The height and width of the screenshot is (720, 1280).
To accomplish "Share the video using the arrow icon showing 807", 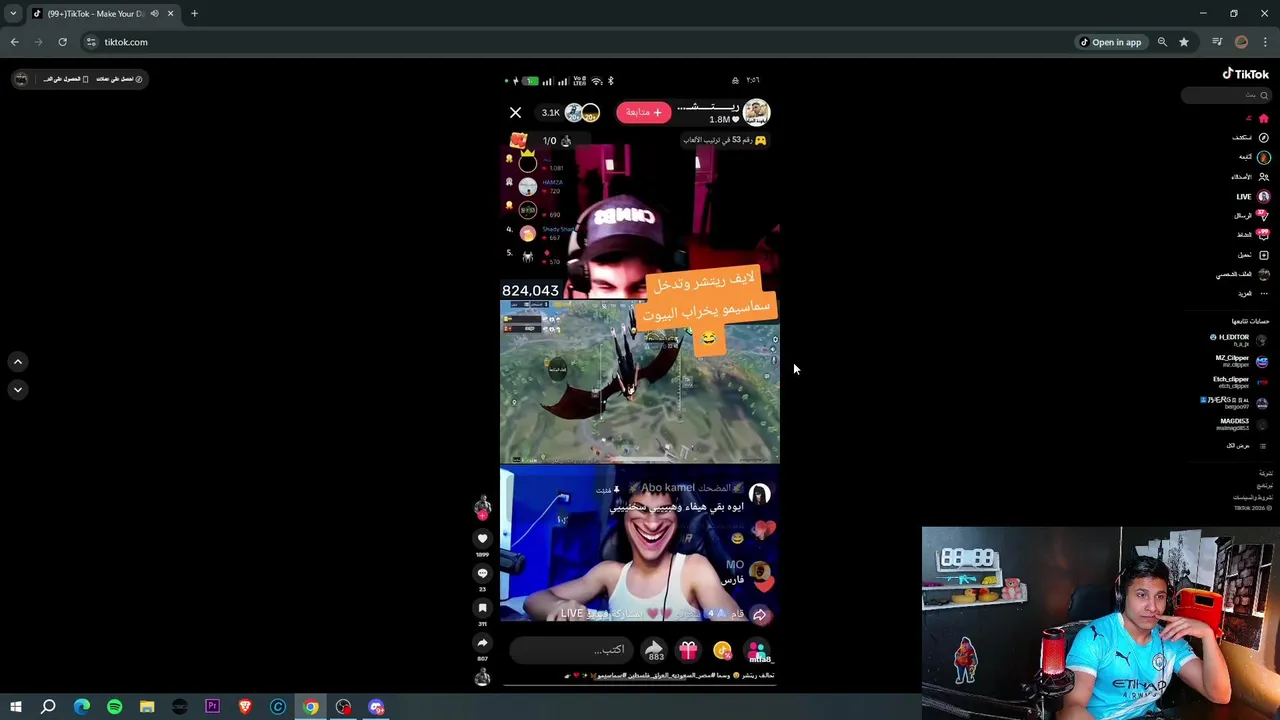I will point(482,643).
